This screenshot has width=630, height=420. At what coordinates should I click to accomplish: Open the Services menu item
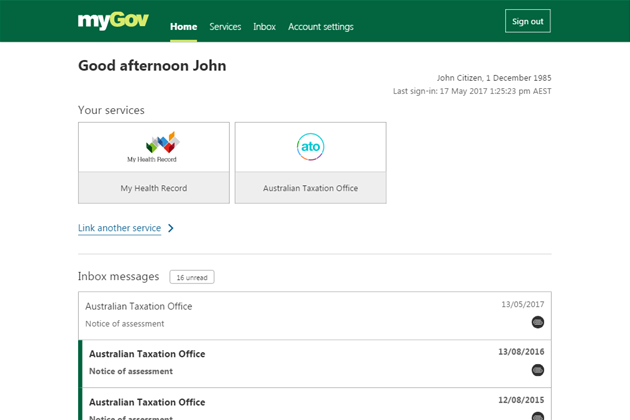[x=225, y=27]
